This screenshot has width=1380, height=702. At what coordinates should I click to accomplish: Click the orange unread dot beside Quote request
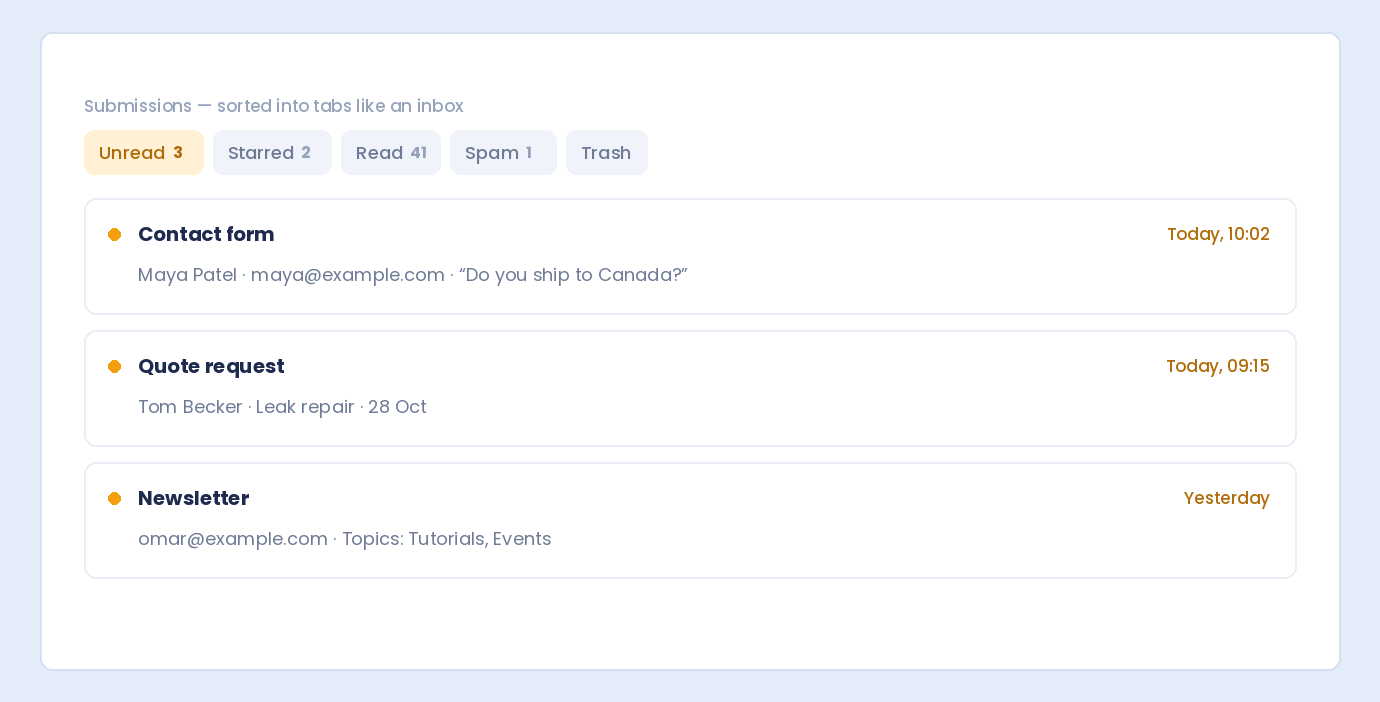tap(115, 367)
